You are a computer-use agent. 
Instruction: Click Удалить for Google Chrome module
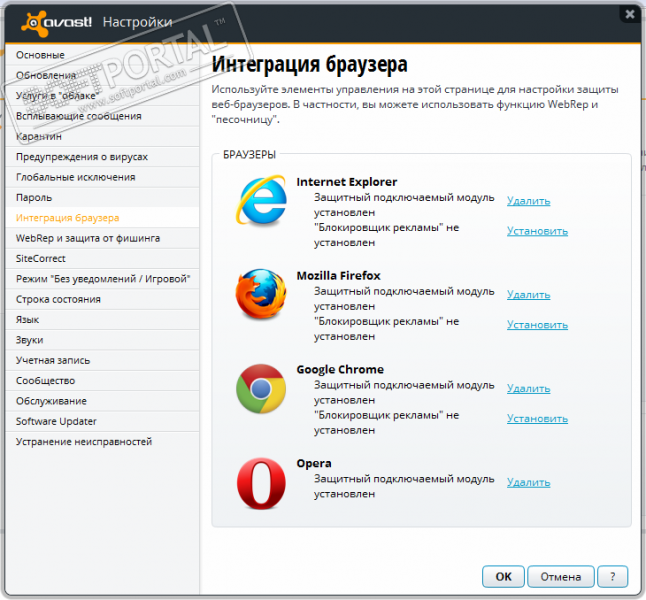click(528, 388)
